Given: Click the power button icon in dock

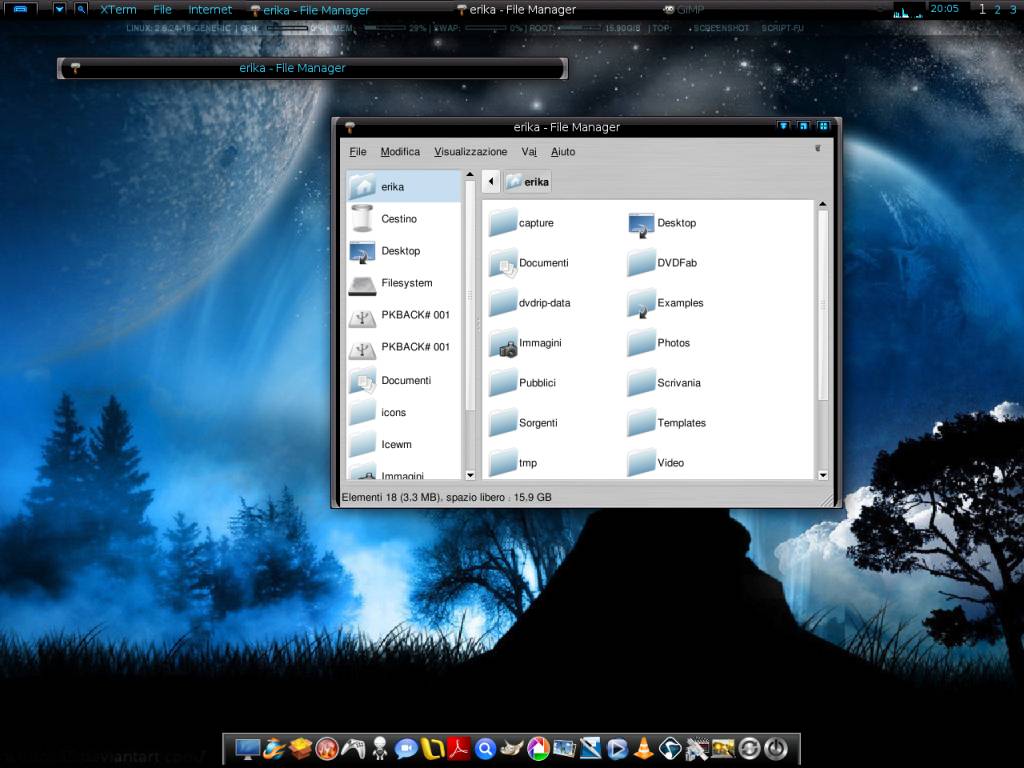Looking at the screenshot, I should point(776,748).
